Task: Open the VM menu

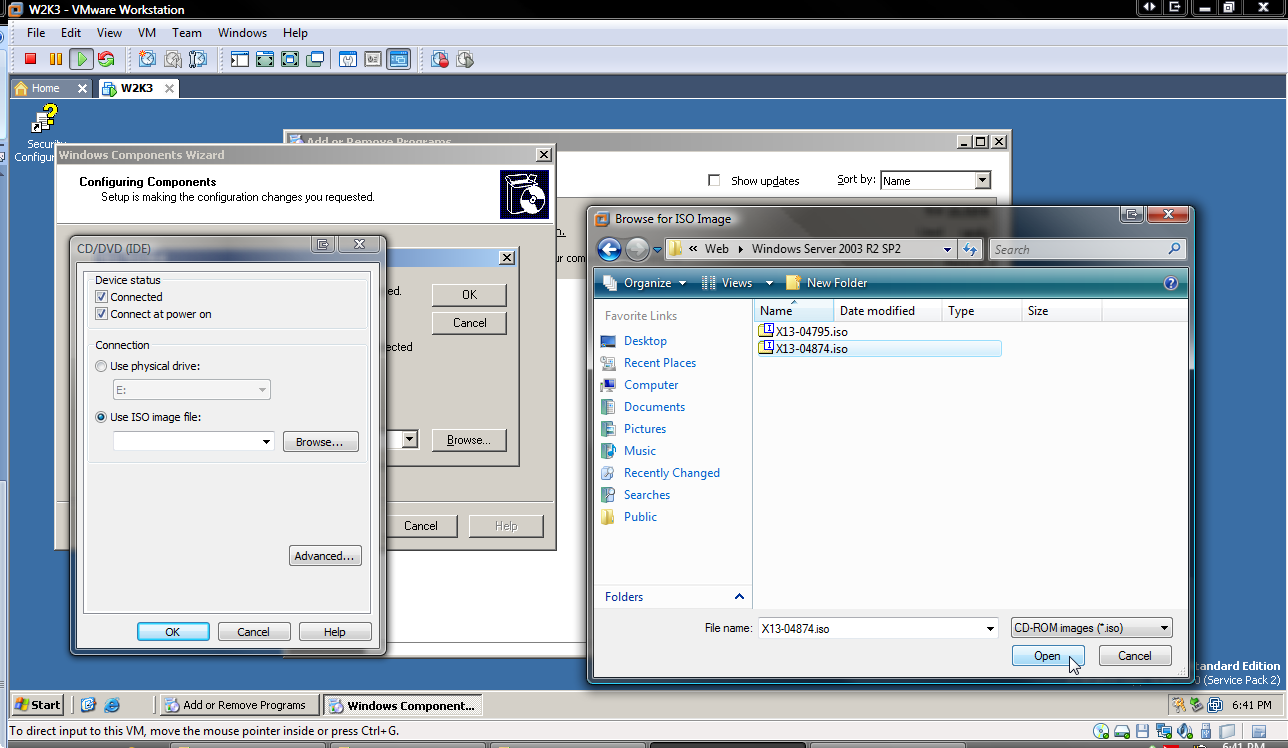Action: tap(147, 33)
